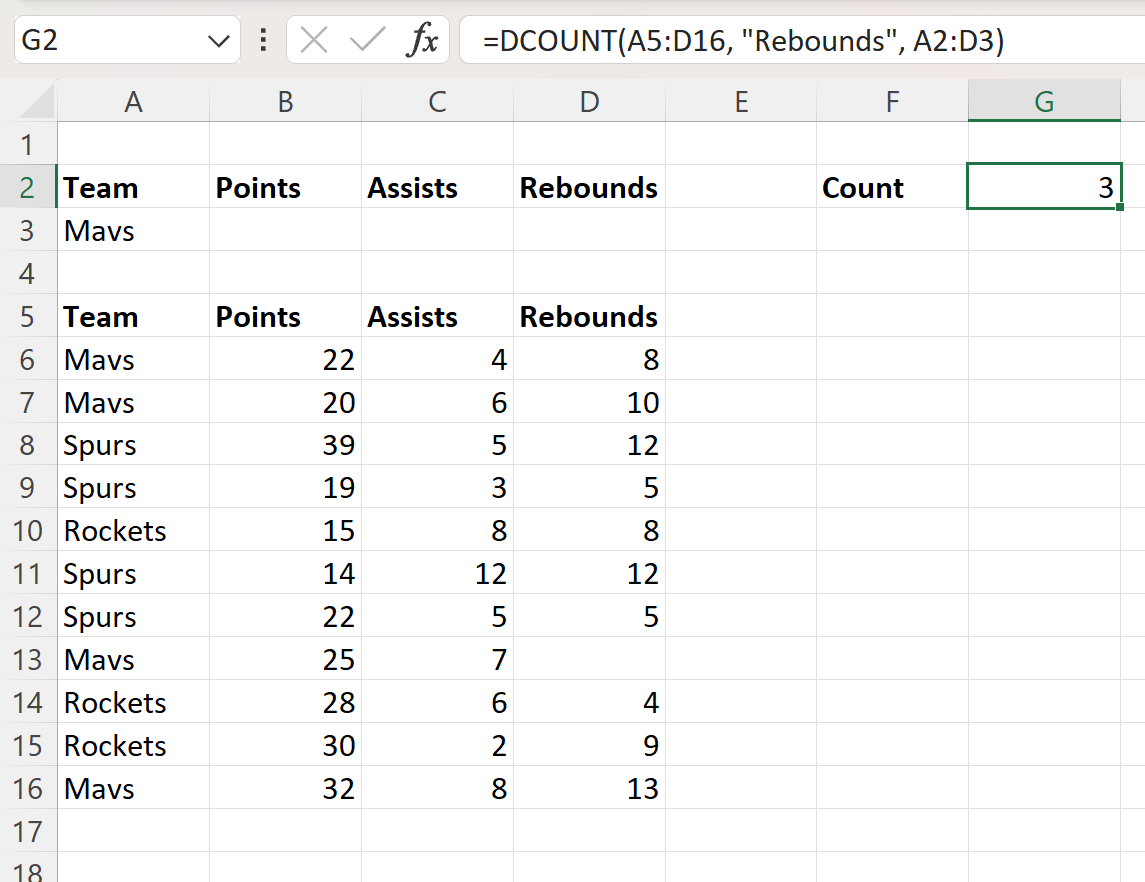The height and width of the screenshot is (882, 1145).
Task: Select cell B8 containing 39
Action: point(285,444)
